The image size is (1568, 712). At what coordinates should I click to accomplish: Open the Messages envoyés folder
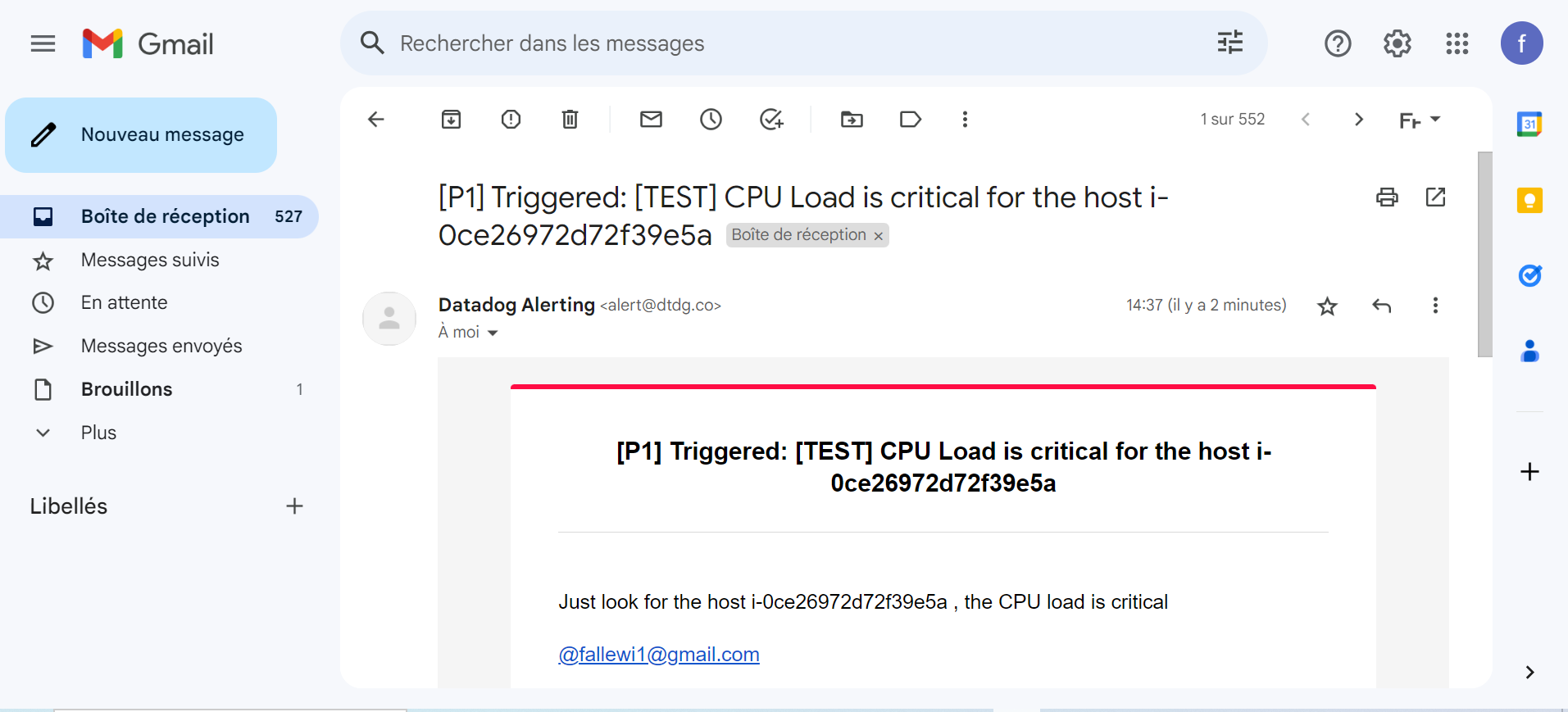(x=160, y=346)
